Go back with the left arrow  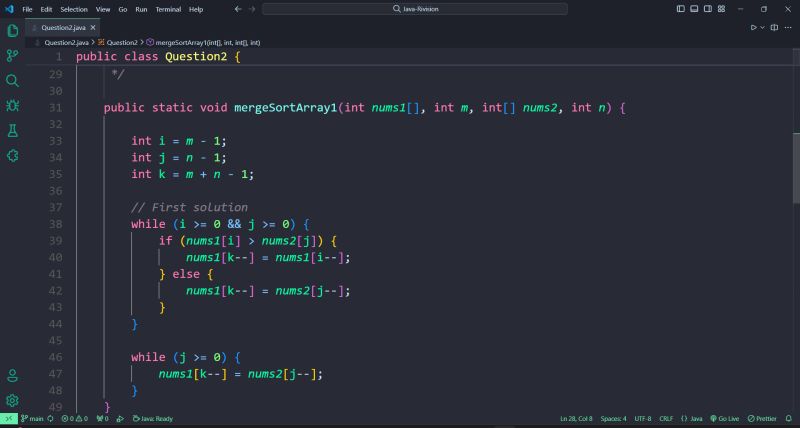tap(238, 9)
